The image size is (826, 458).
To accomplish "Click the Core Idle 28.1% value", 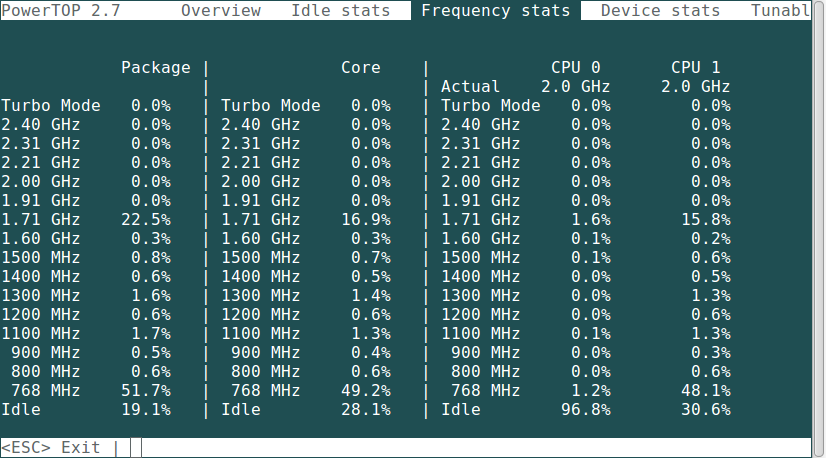I will [x=366, y=410].
